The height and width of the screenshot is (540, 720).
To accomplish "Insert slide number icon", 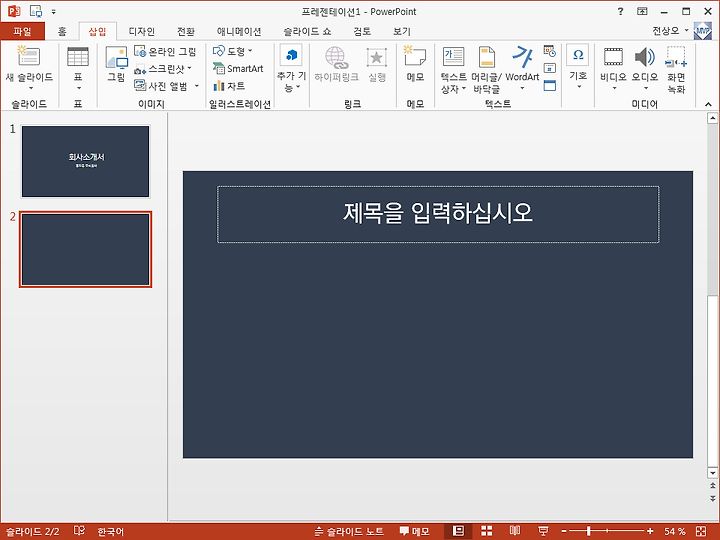I will (x=550, y=68).
